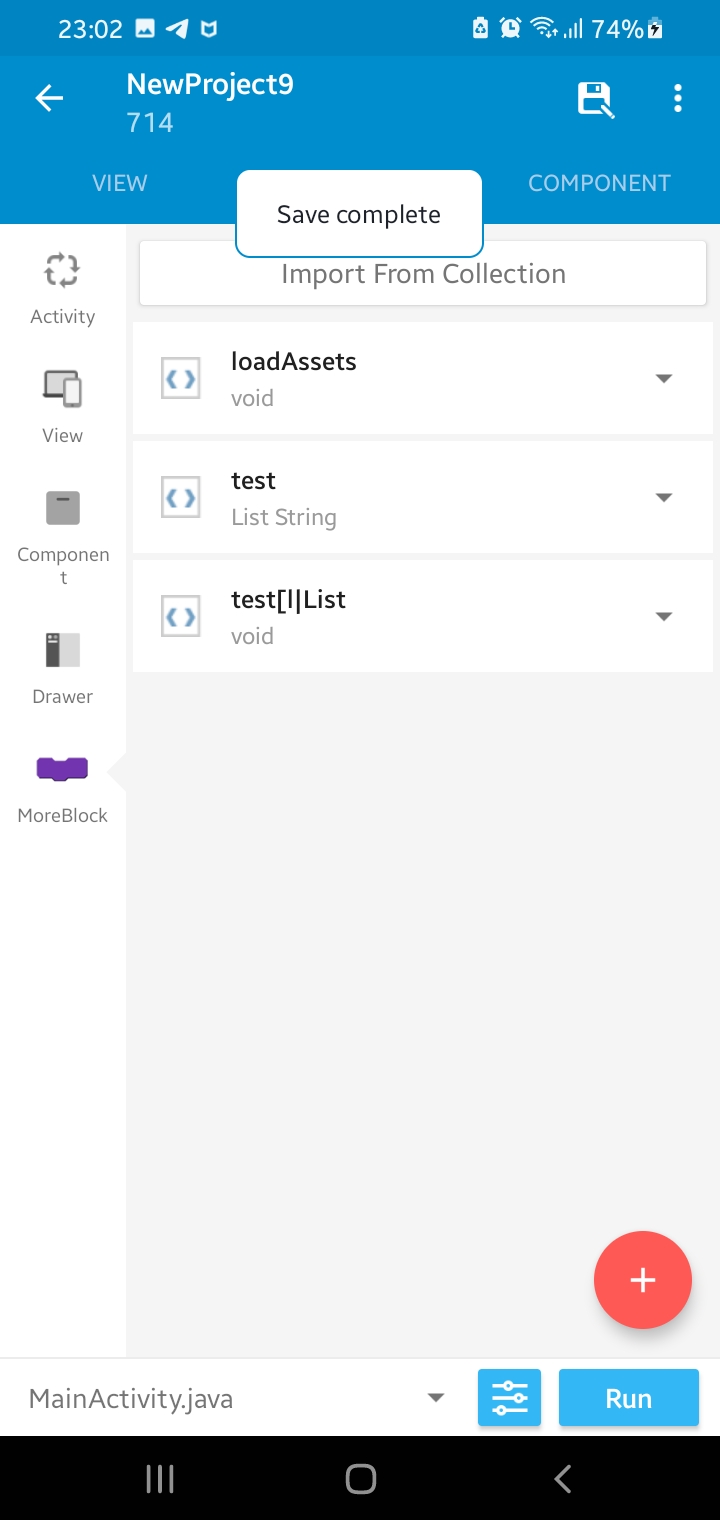Tap the code icon next to loadAssets
This screenshot has width=720, height=1520.
click(x=180, y=378)
